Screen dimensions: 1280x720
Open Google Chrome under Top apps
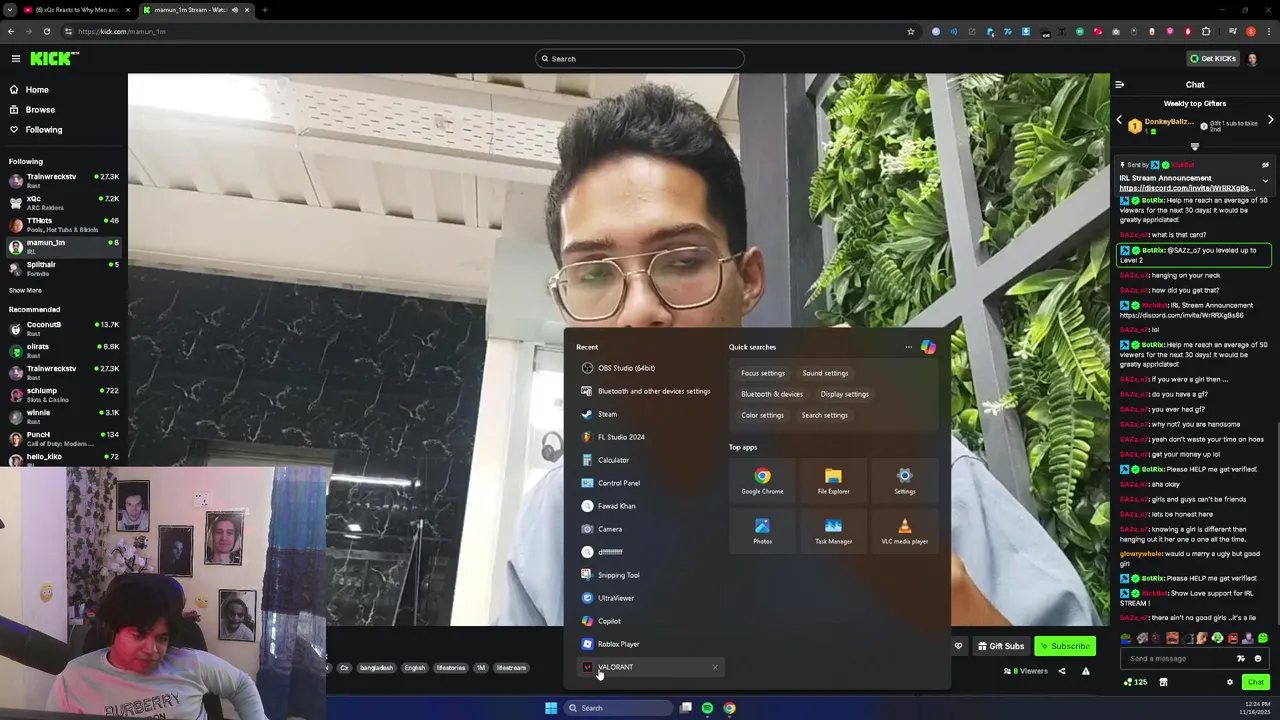762,481
